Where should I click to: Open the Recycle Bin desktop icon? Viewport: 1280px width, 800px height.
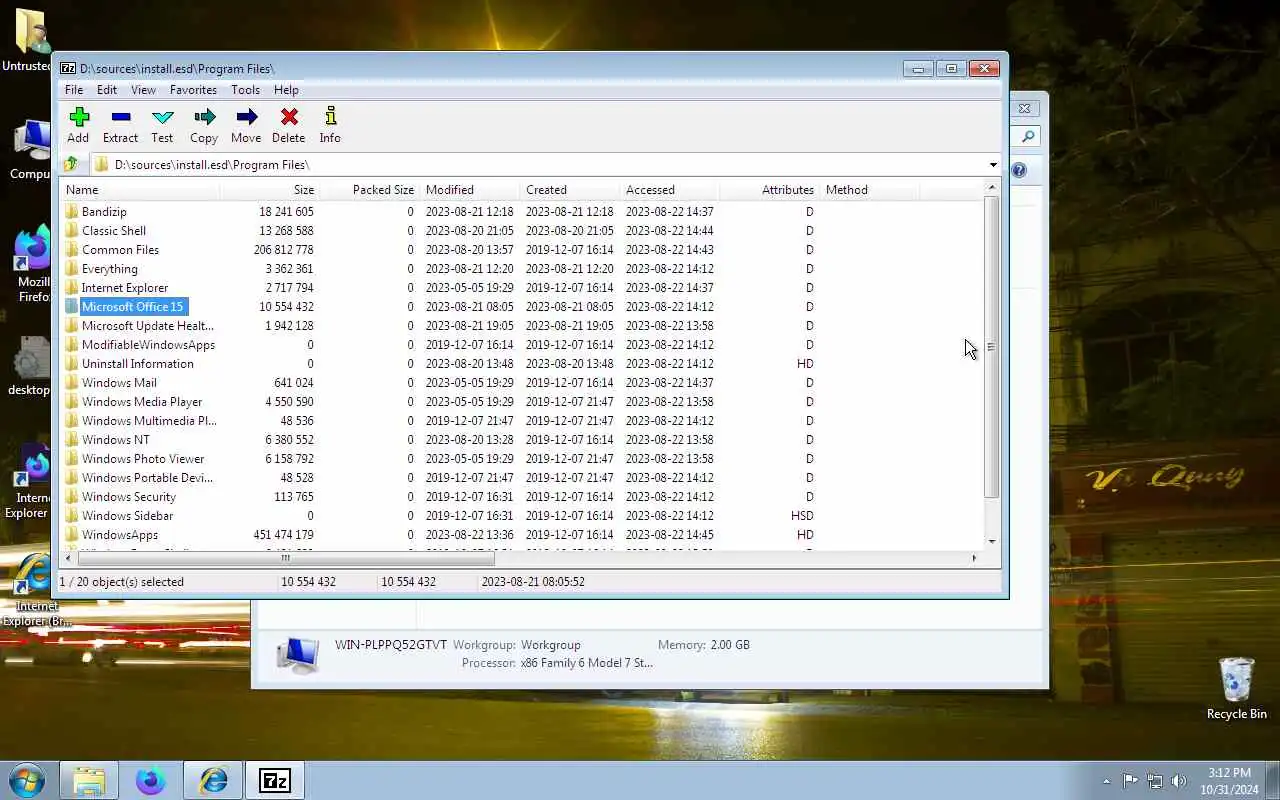(x=1237, y=689)
